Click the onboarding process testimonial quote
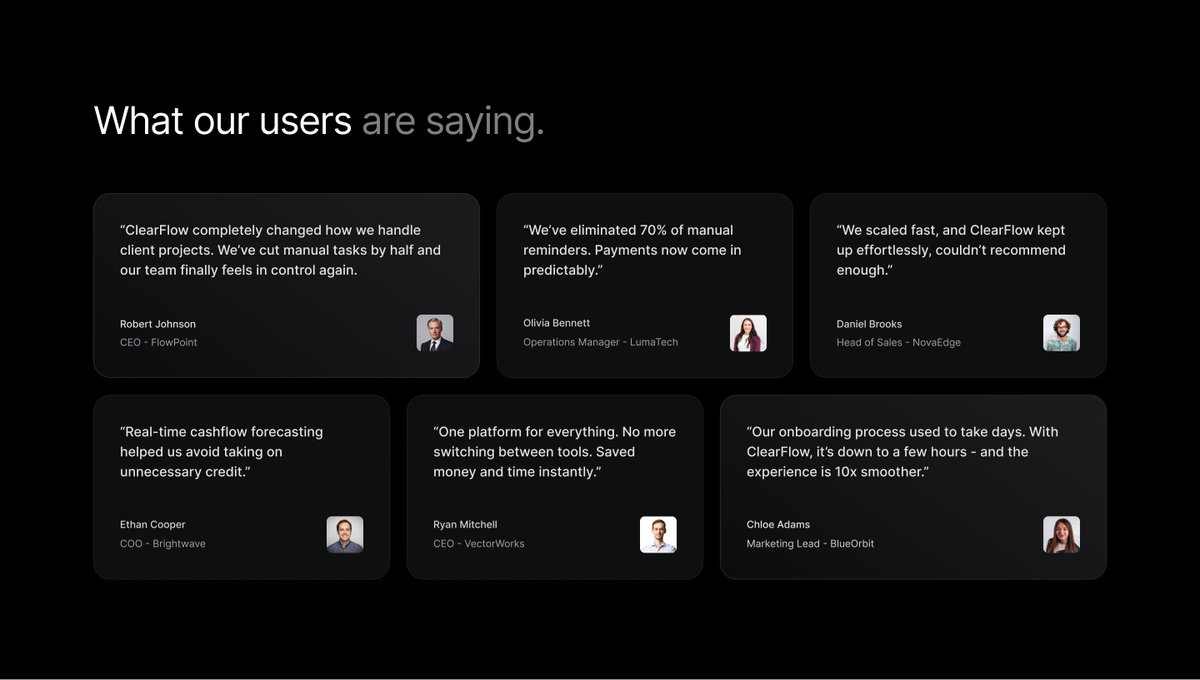Image resolution: width=1200 pixels, height=680 pixels. [903, 452]
